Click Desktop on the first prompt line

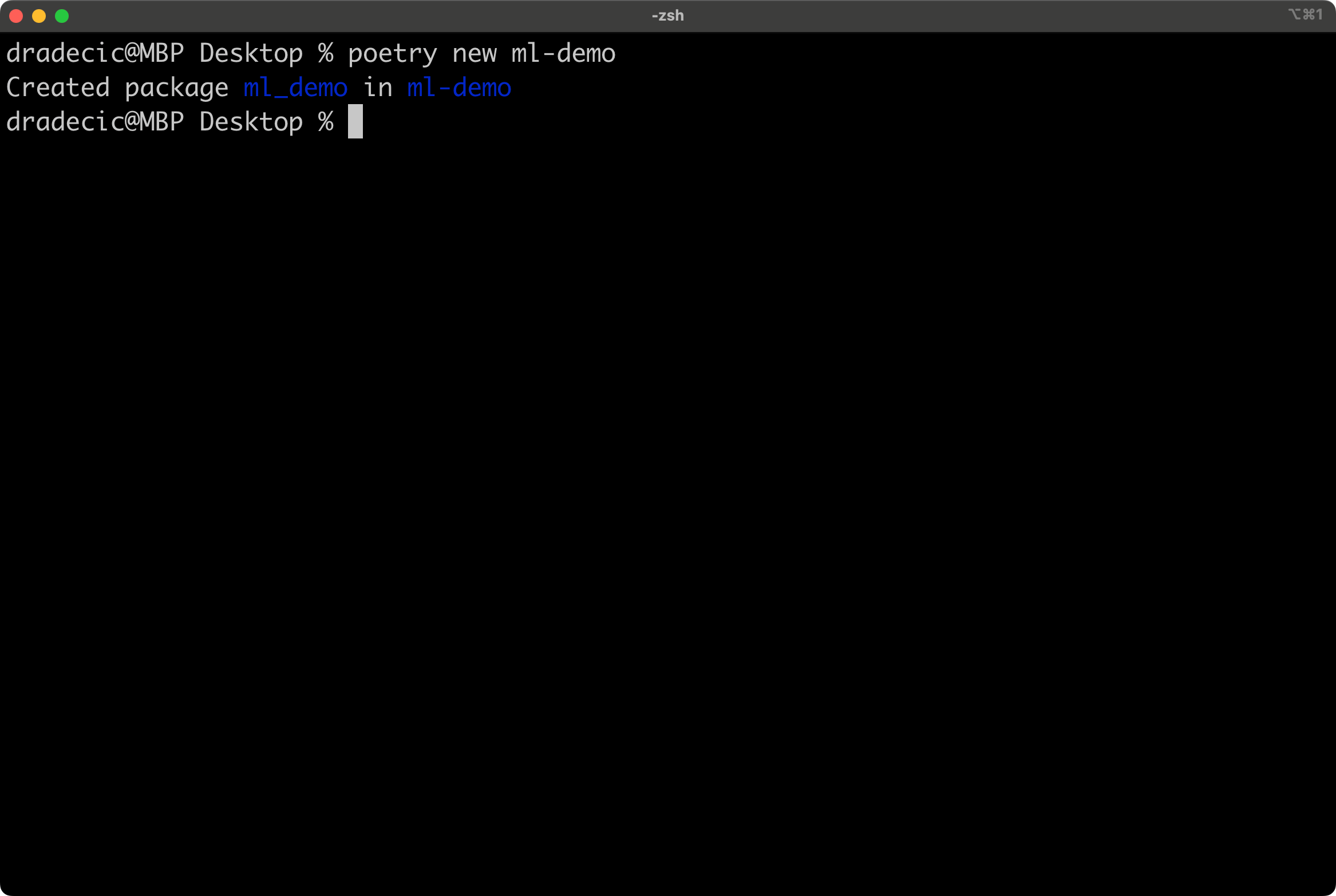(x=251, y=54)
